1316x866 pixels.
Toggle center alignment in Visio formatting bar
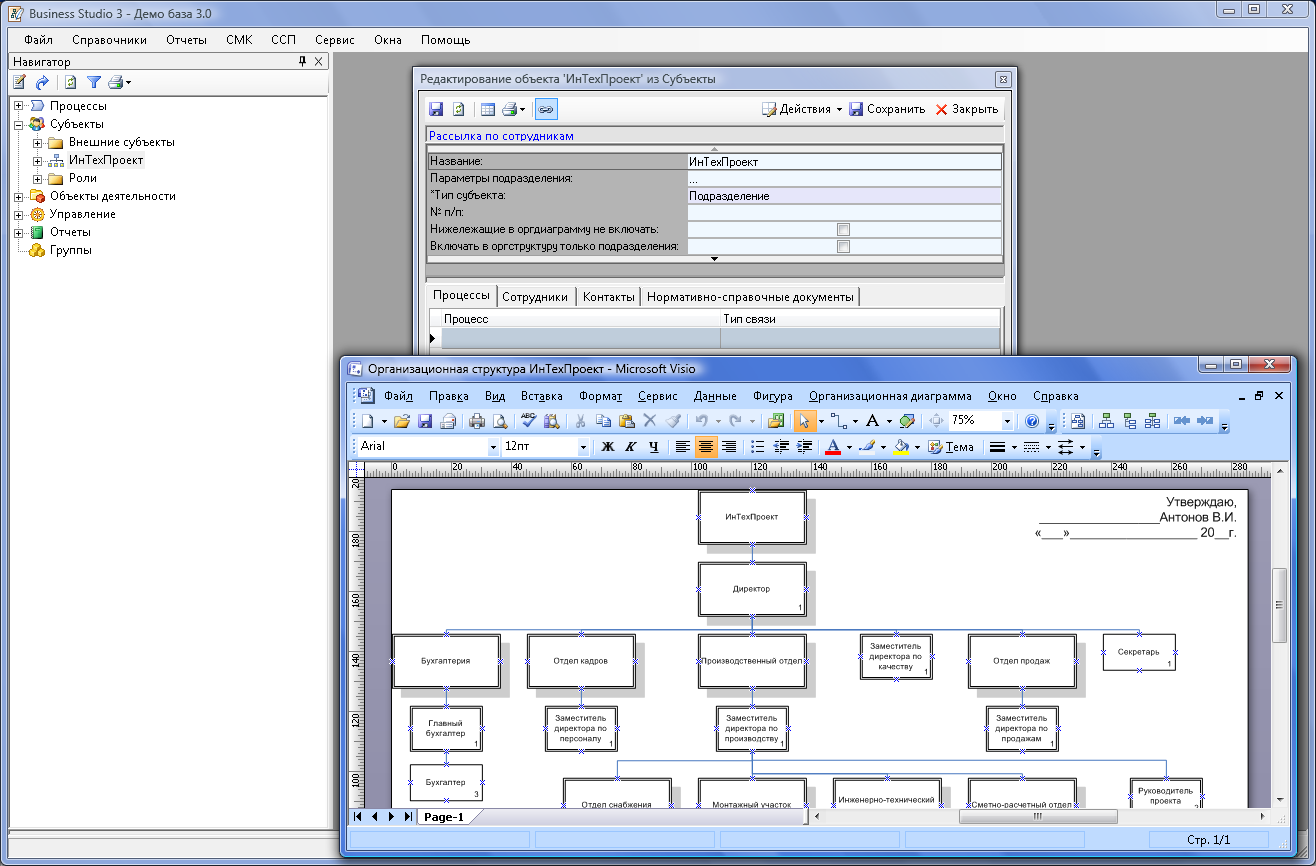pos(706,447)
